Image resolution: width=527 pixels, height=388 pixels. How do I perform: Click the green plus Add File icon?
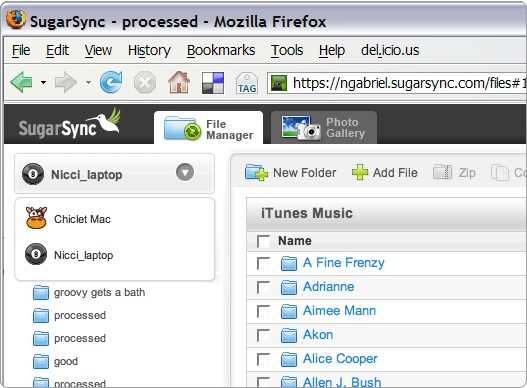tap(360, 172)
